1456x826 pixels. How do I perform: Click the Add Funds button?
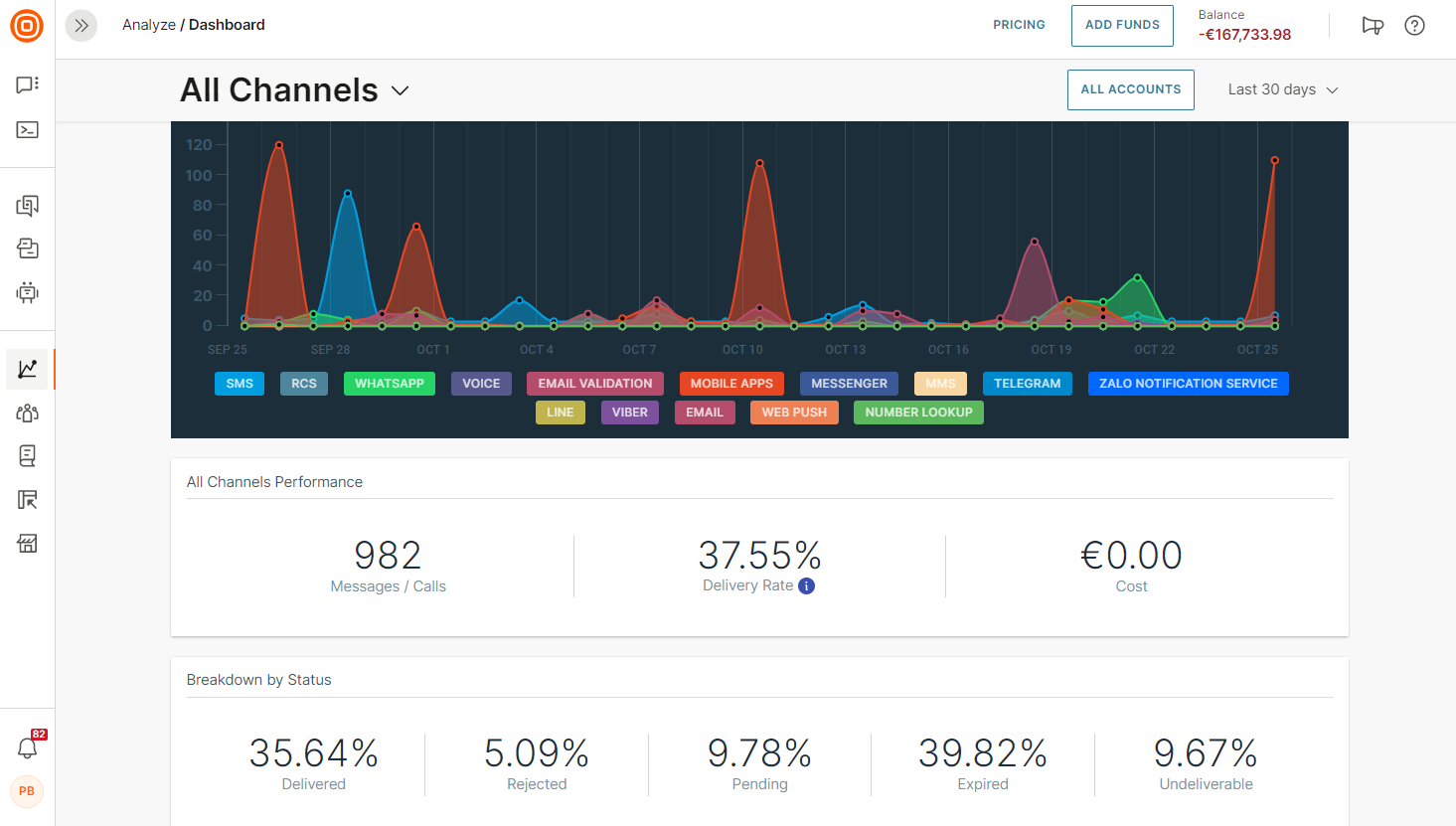point(1122,26)
